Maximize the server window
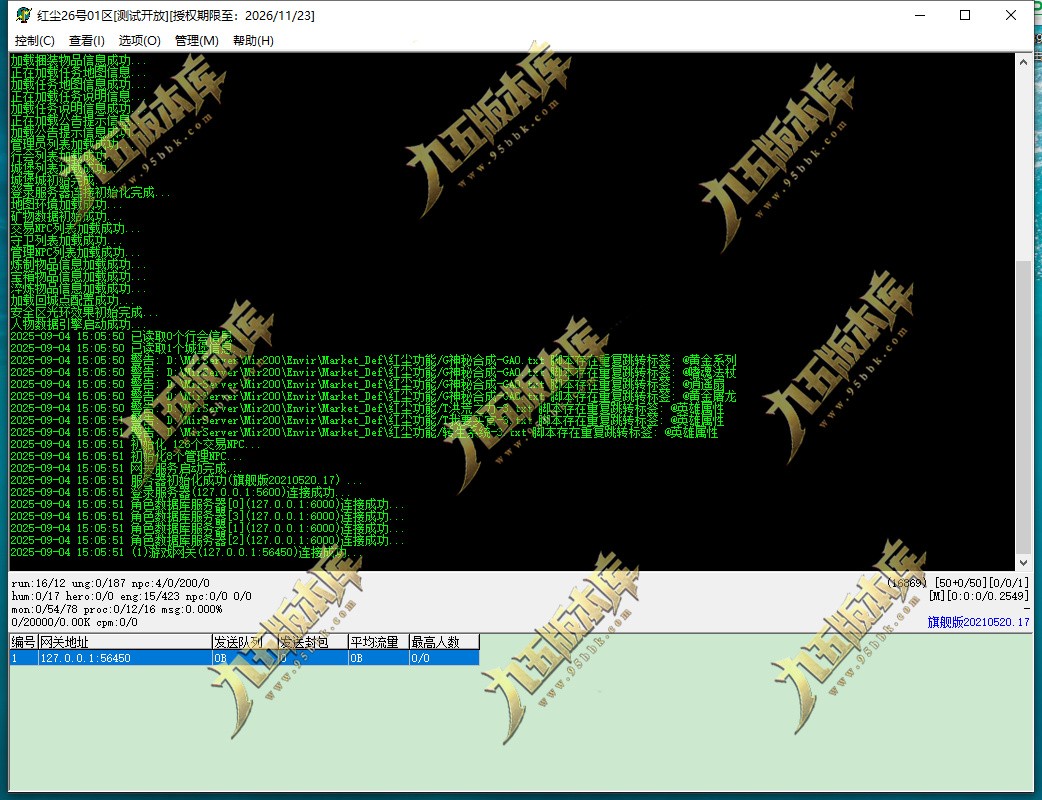1042x800 pixels. (x=966, y=15)
